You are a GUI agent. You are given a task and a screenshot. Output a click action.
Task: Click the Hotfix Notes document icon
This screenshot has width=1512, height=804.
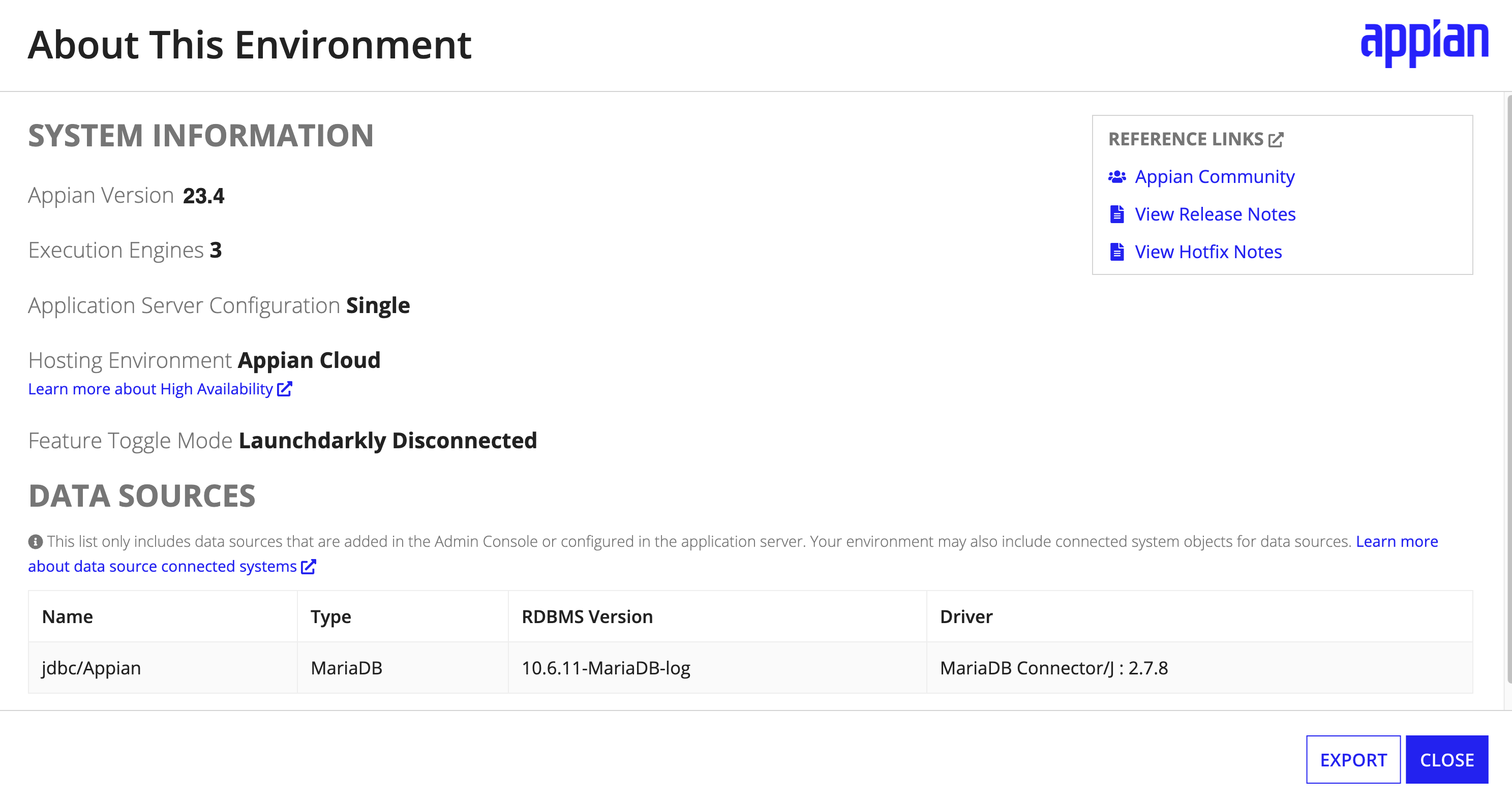pos(1117,252)
